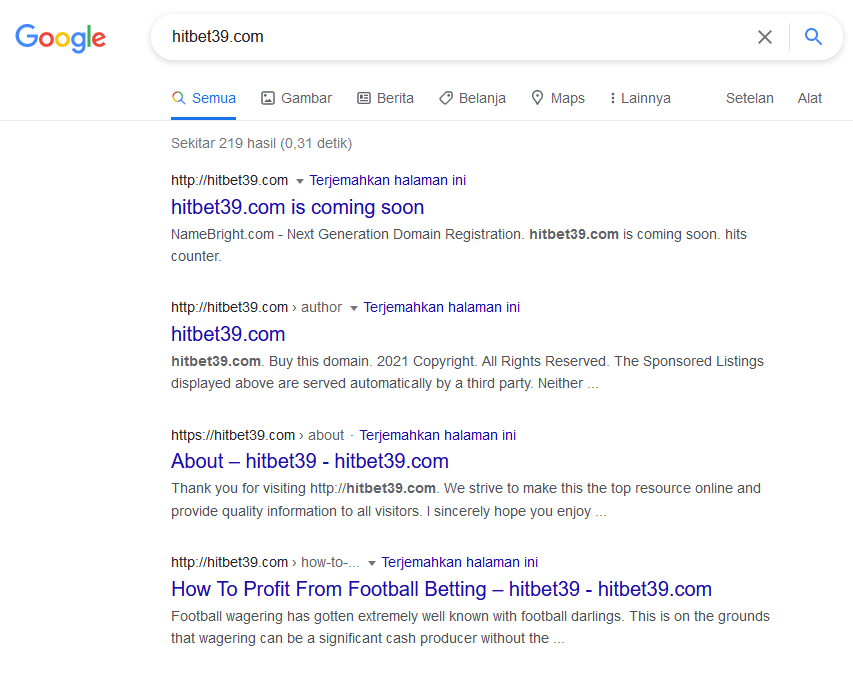Click Terjemahkan halaman ini for the author result
This screenshot has width=853, height=675.
[442, 307]
